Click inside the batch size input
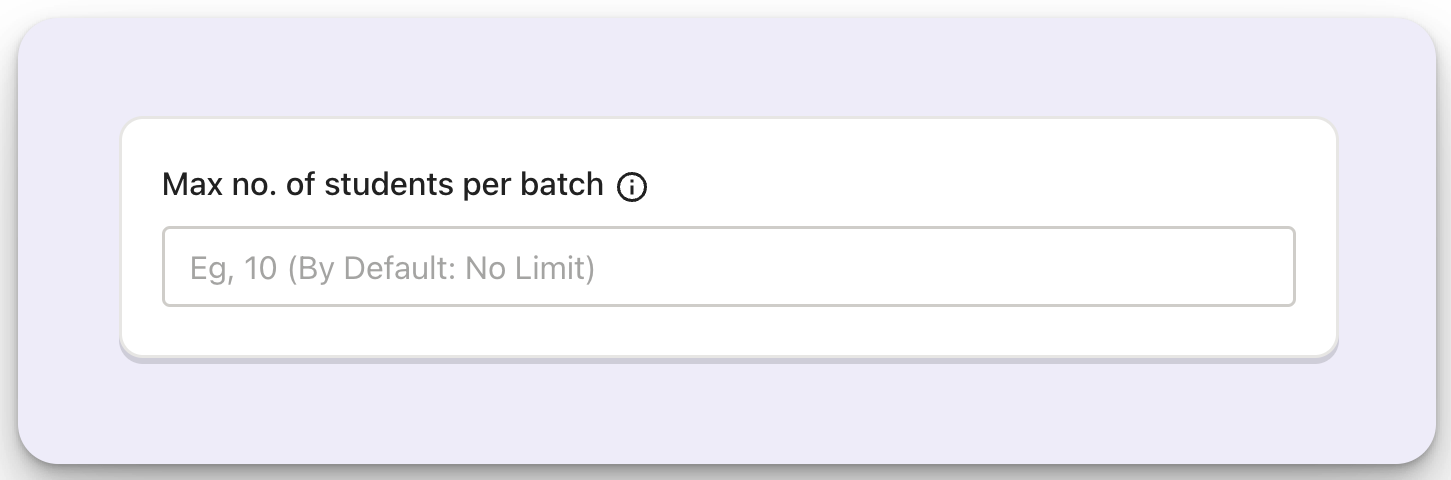The width and height of the screenshot is (1451, 480). coord(729,267)
